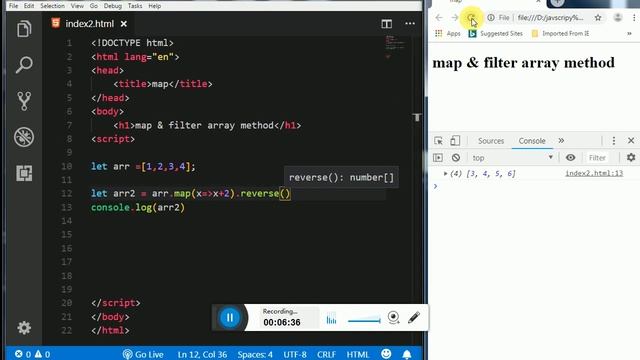Viewport: 640px width, 360px height.
Task: Open the Help menu
Action: (x=155, y=6)
